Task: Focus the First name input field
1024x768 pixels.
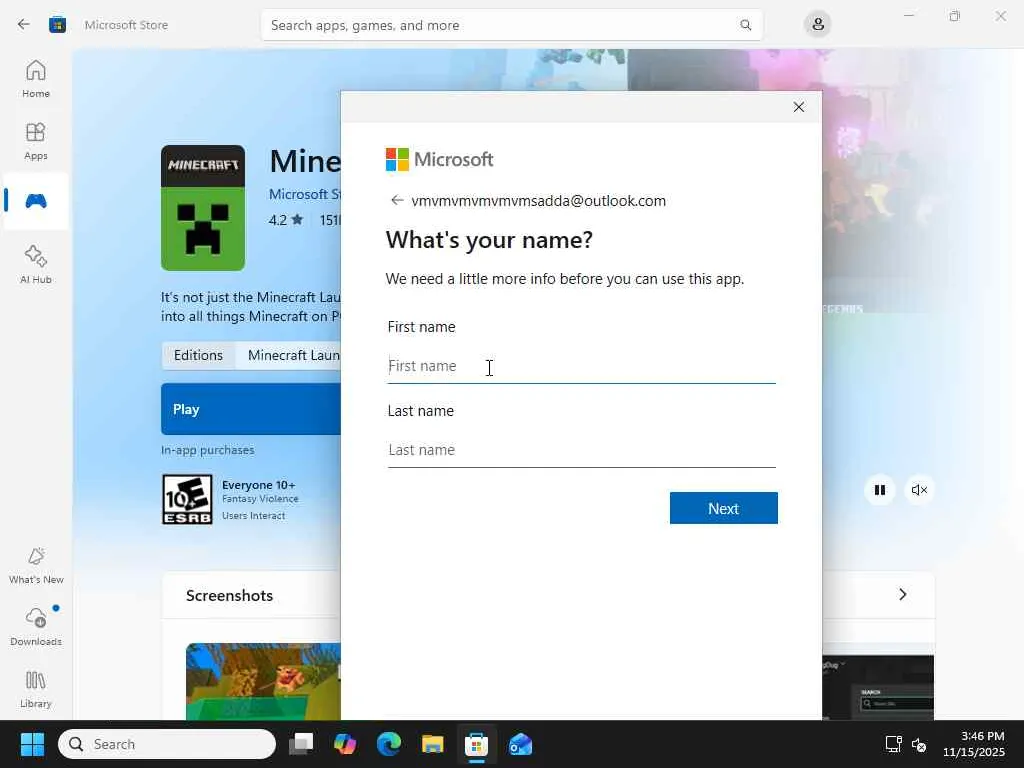Action: pyautogui.click(x=581, y=366)
